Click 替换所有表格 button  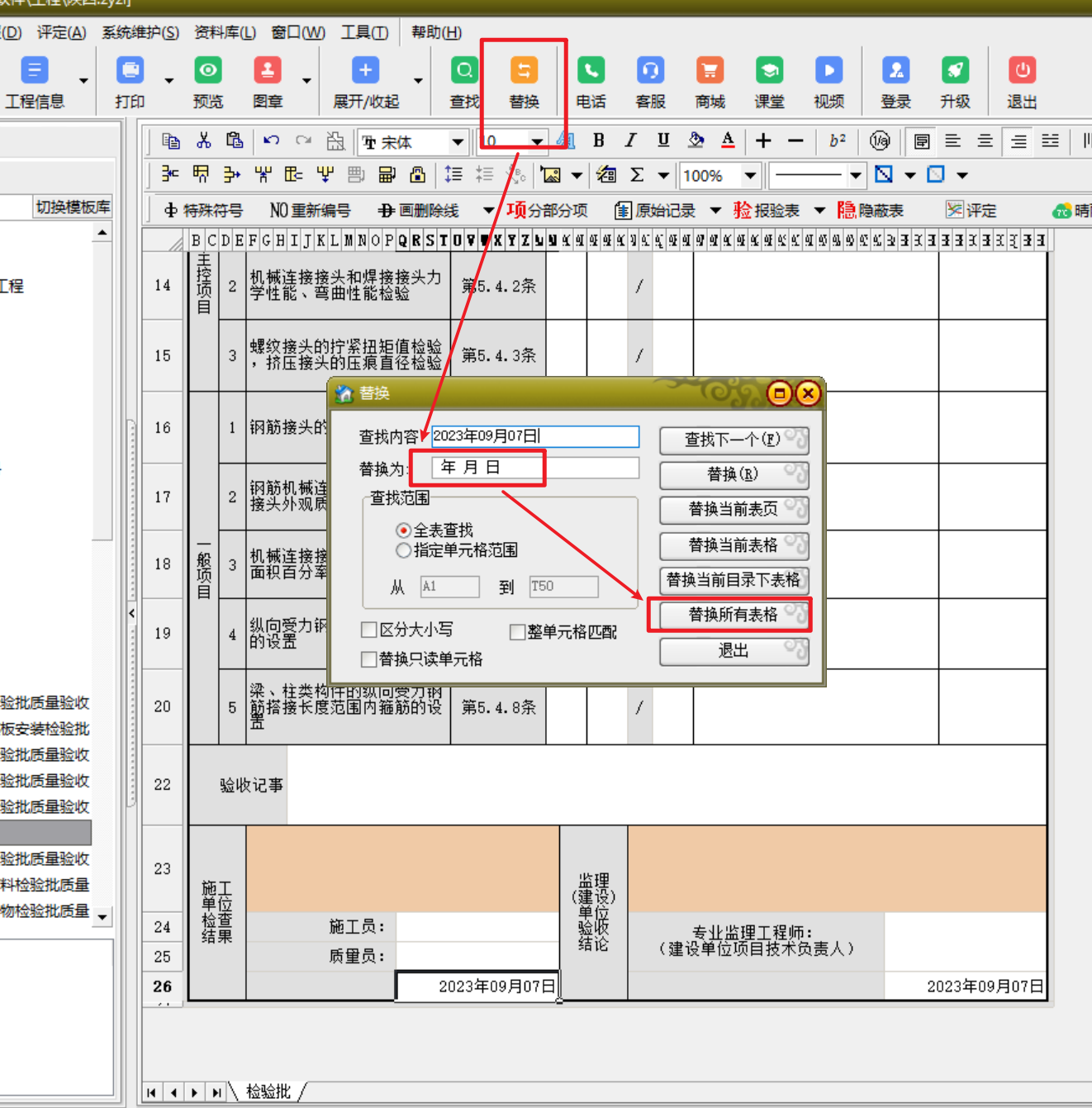tap(734, 615)
